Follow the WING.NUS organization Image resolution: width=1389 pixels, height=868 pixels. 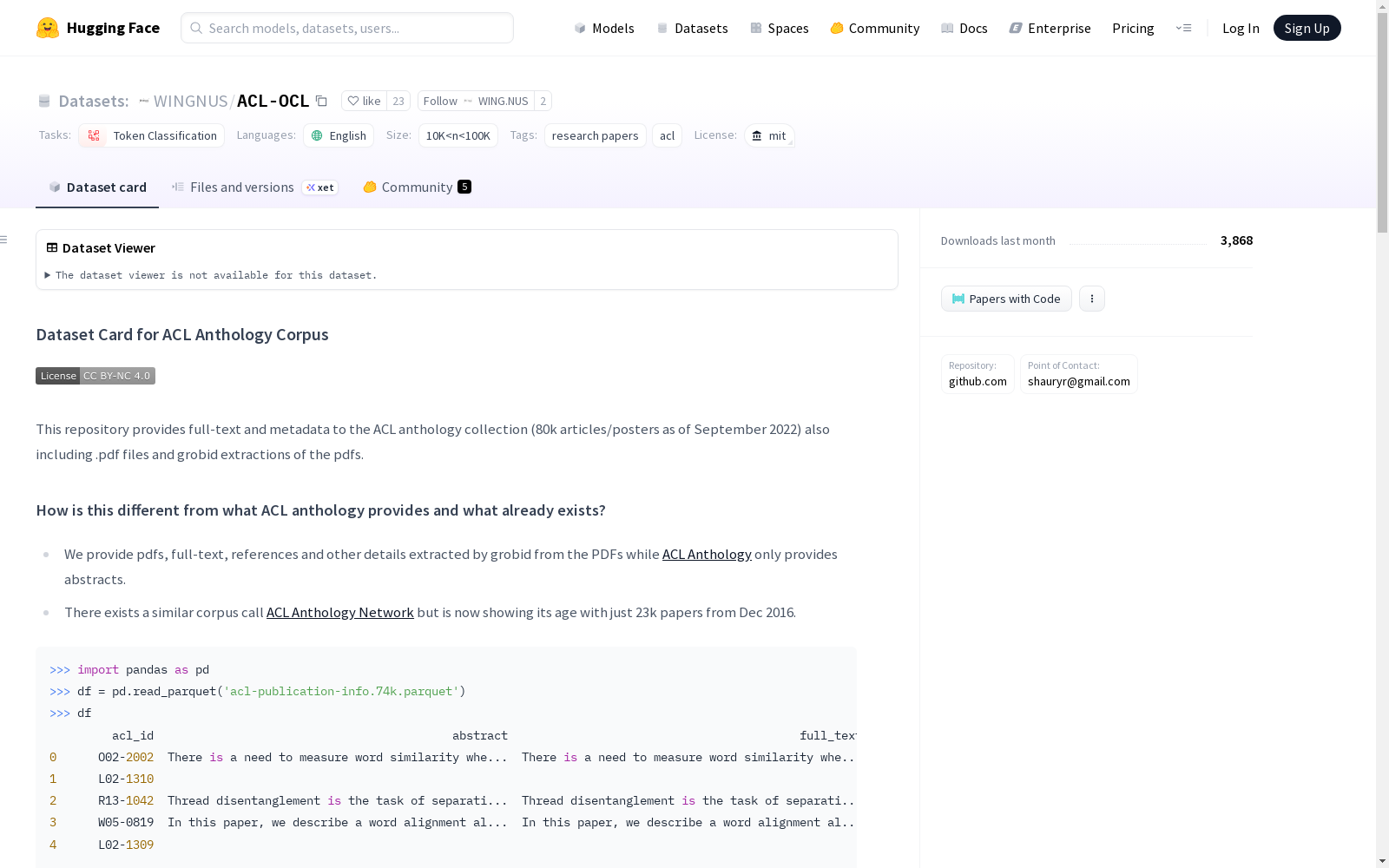click(x=476, y=101)
